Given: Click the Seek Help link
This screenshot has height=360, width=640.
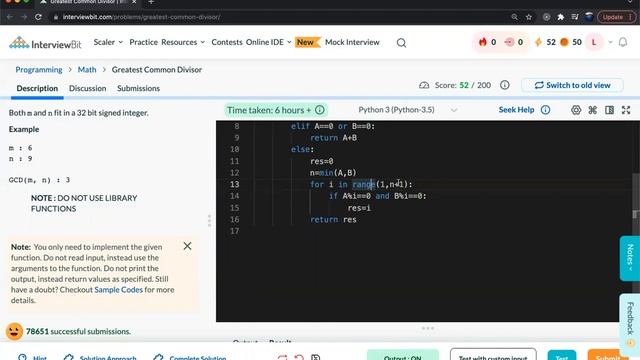Looking at the screenshot, I should point(516,110).
